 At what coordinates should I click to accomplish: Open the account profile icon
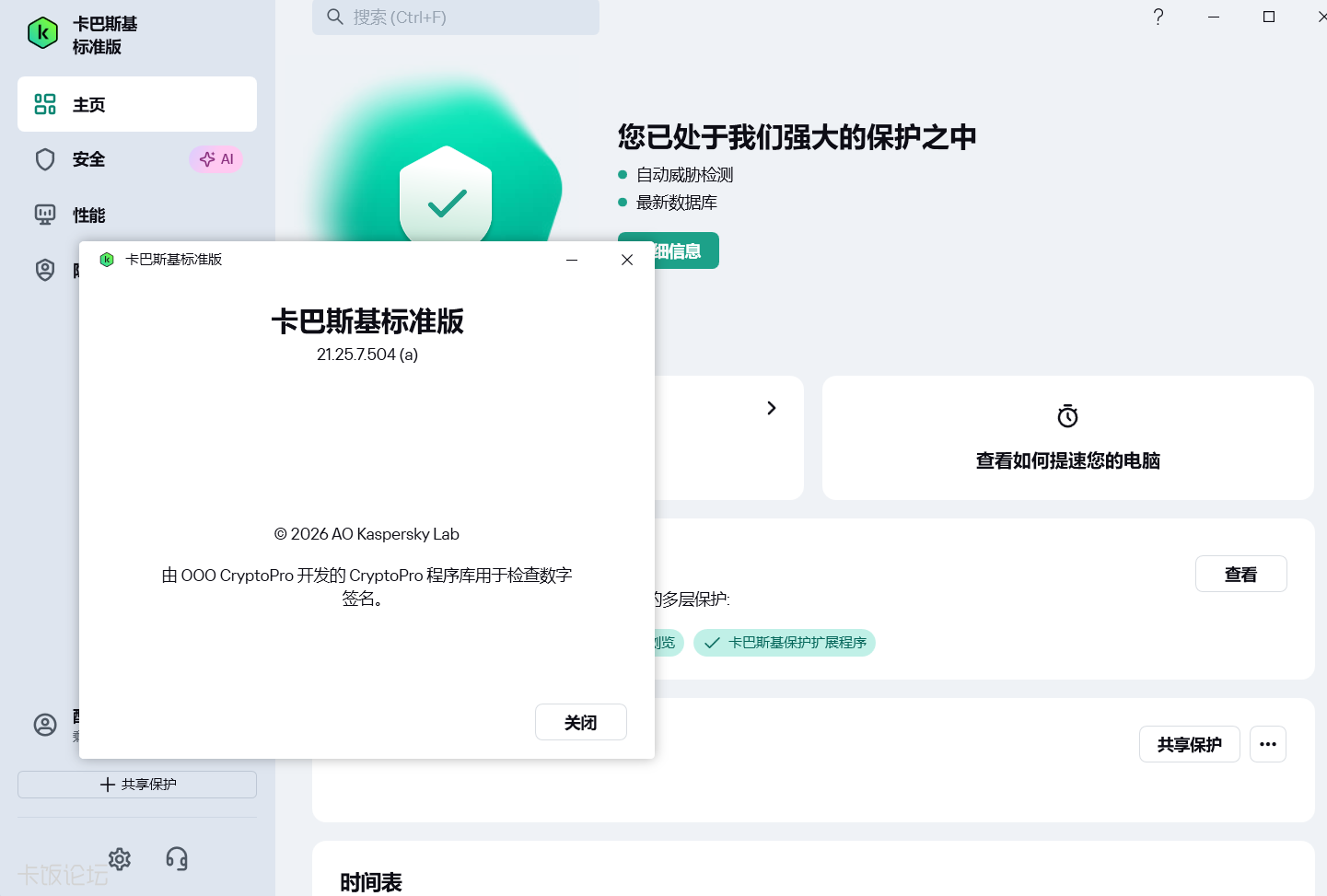pos(45,725)
